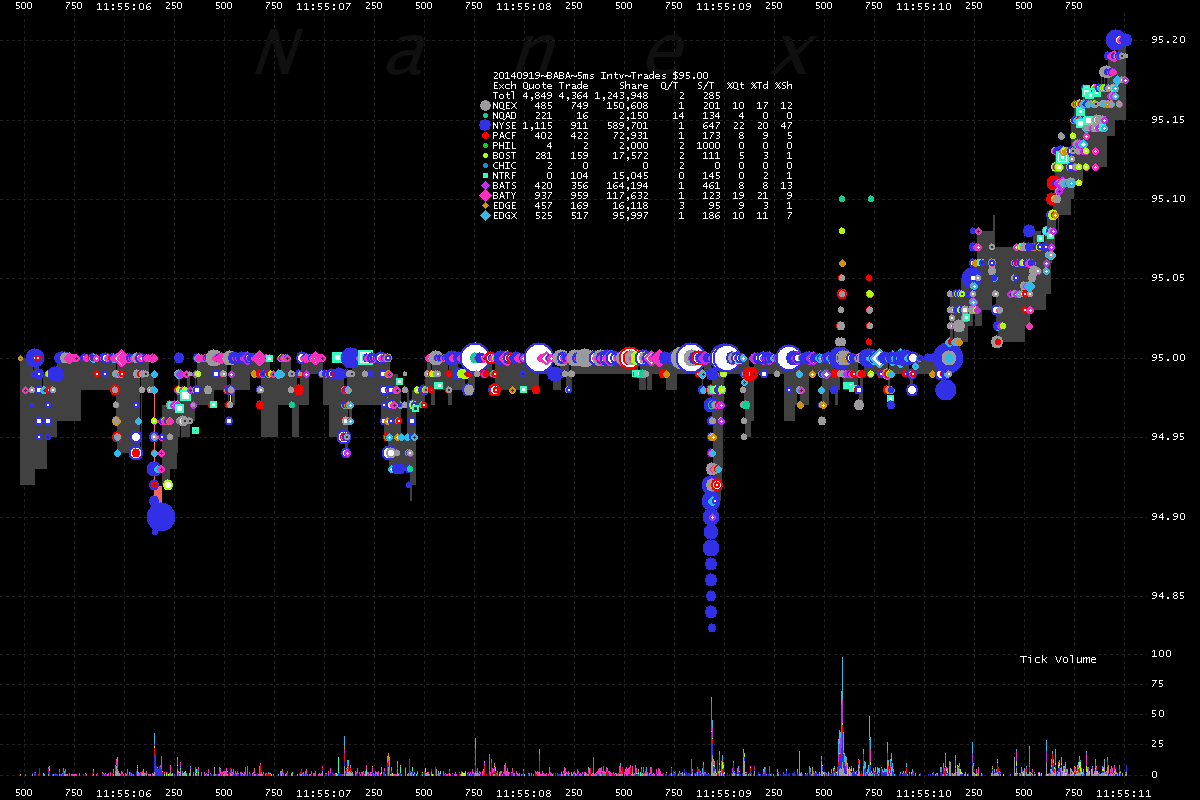Click the 'S/T' column header
Viewport: 1200px width, 800px height.
pyautogui.click(x=706, y=85)
